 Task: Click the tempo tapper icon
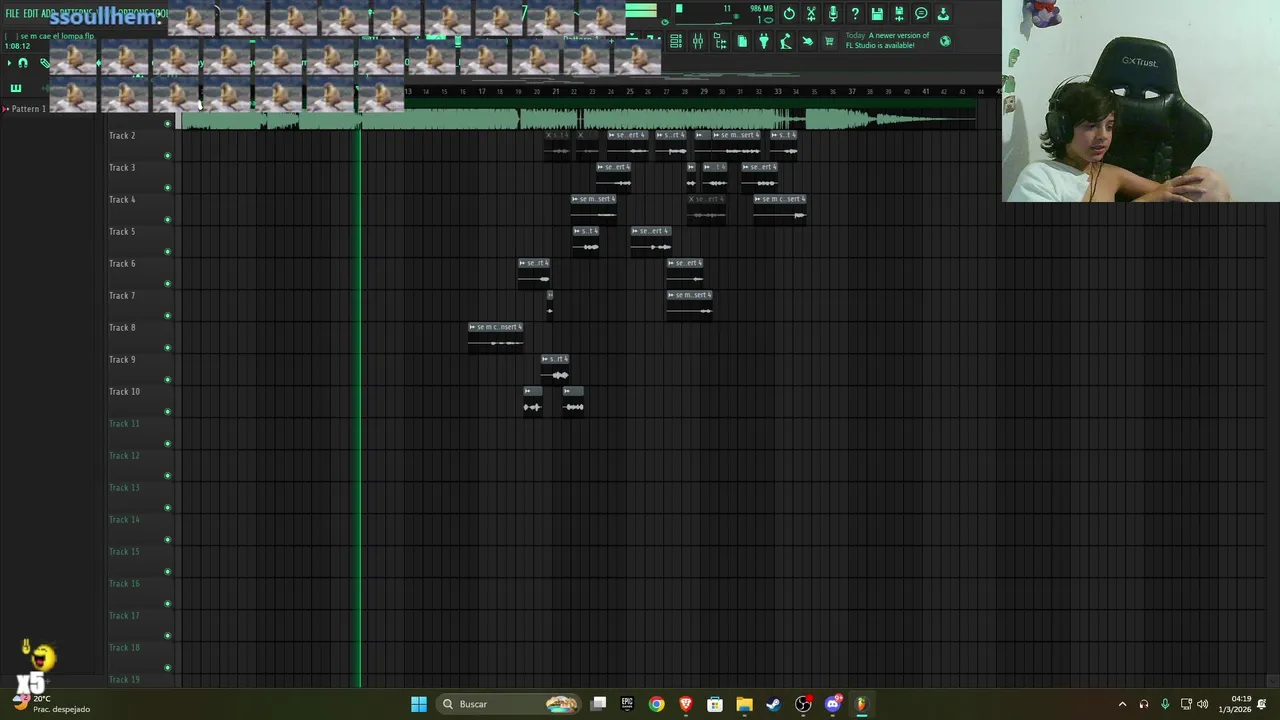pos(786,41)
